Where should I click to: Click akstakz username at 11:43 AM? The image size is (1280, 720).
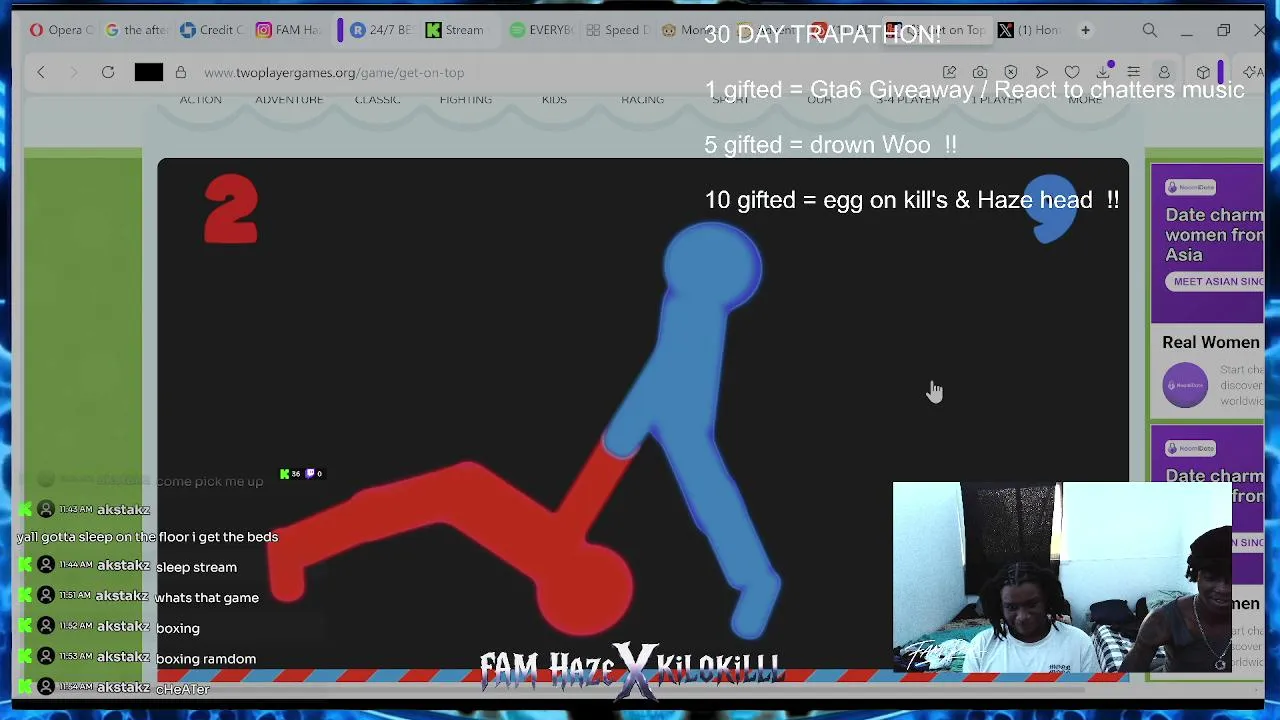click(123, 510)
